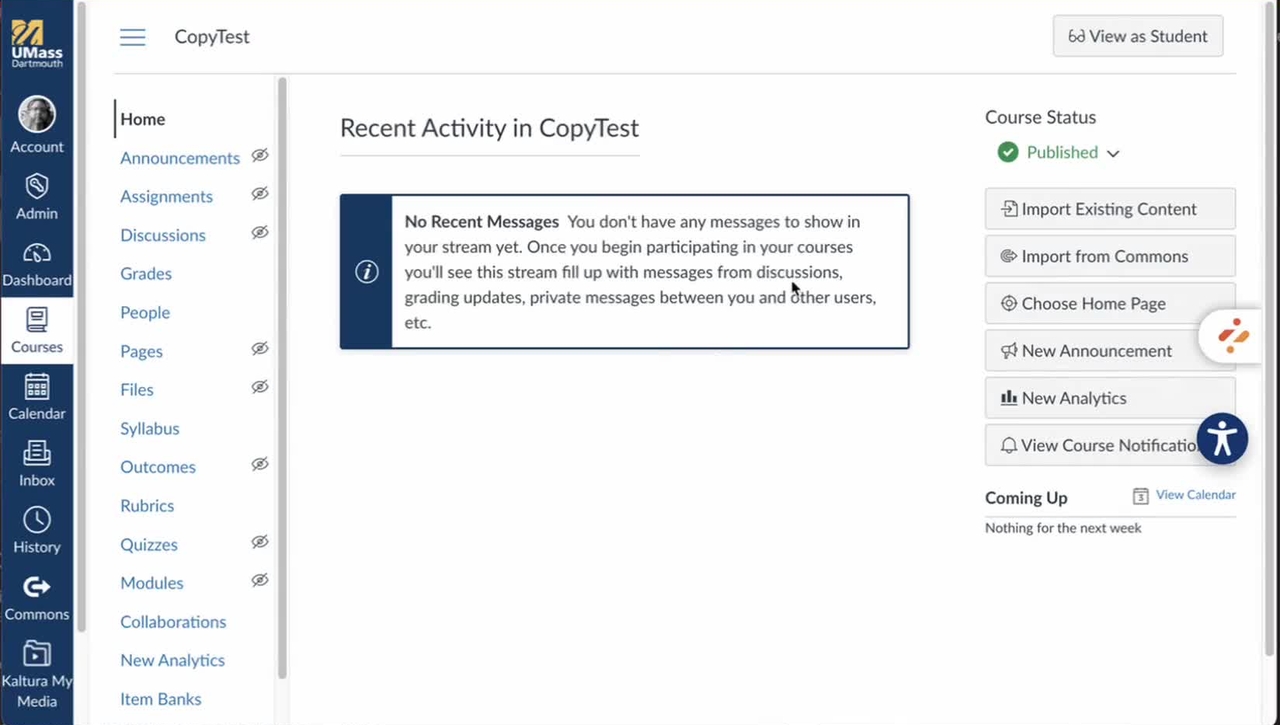
Task: Click hidden eye icon next to Assignments
Action: 260,194
